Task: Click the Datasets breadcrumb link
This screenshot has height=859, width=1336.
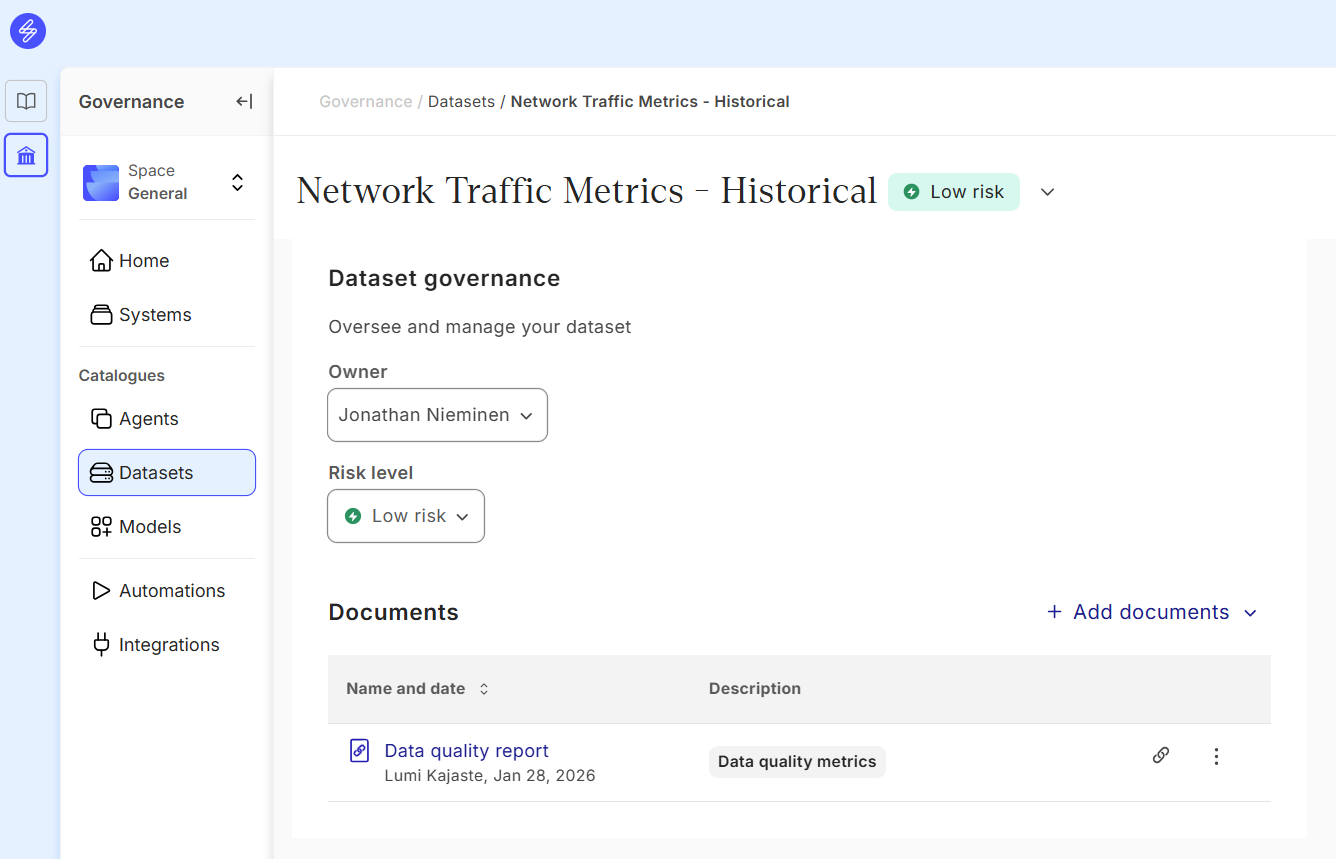Action: pos(461,101)
